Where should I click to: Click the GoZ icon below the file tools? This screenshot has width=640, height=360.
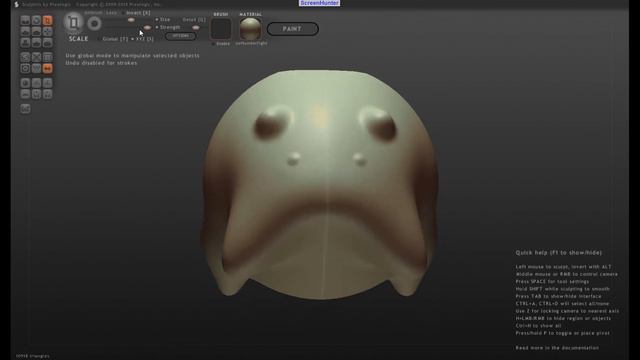(25, 109)
